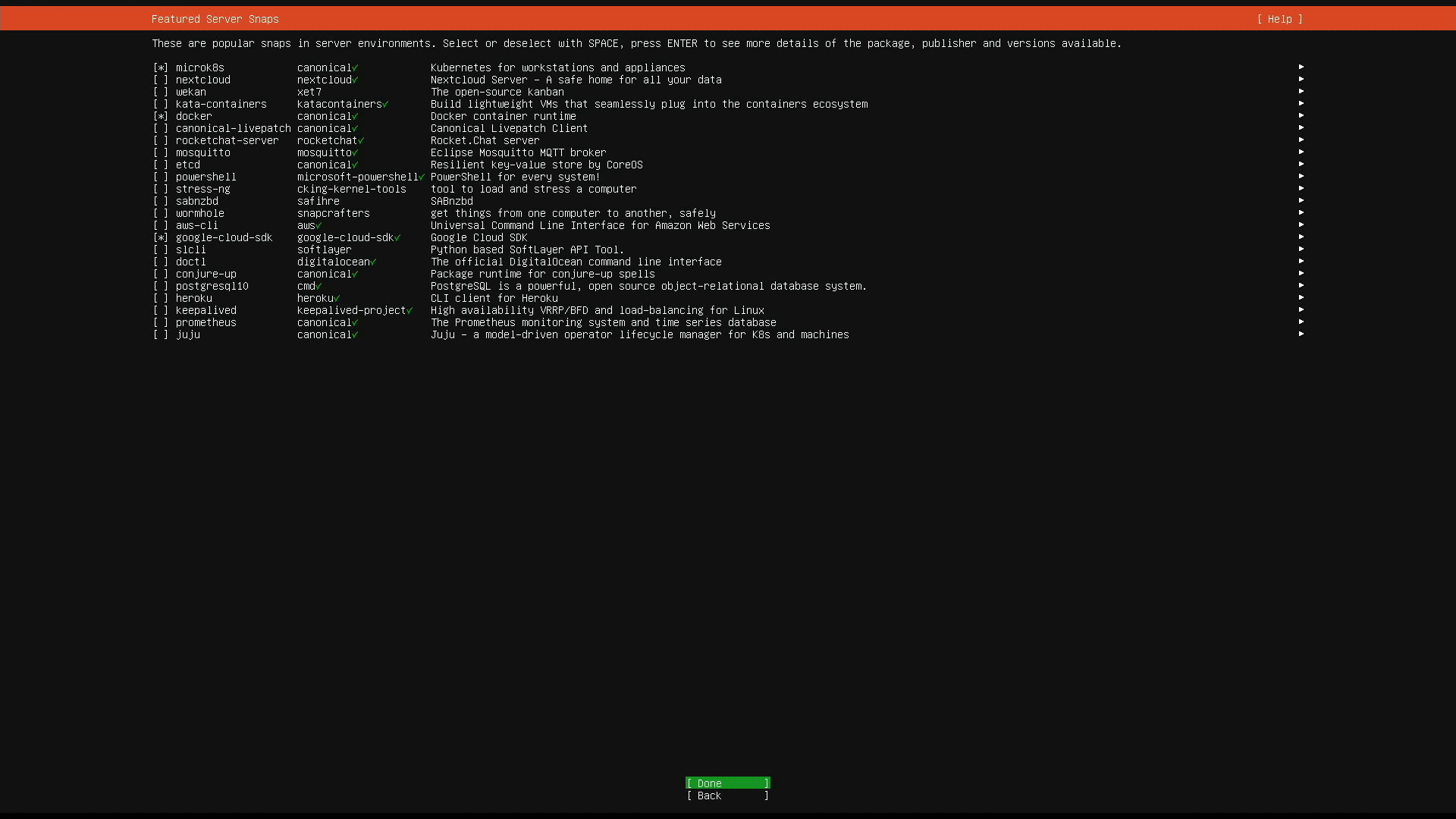1456x819 pixels.
Task: Show canonical-livepatch package details
Action: click(1301, 127)
